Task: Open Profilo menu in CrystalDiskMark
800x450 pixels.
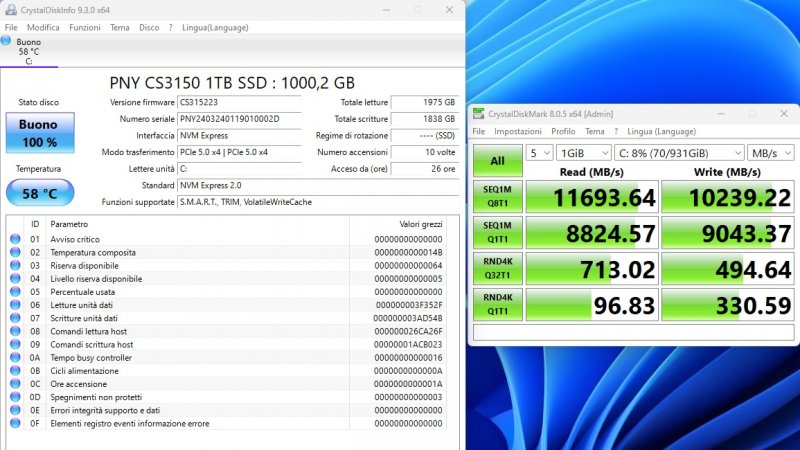Action: click(x=563, y=131)
